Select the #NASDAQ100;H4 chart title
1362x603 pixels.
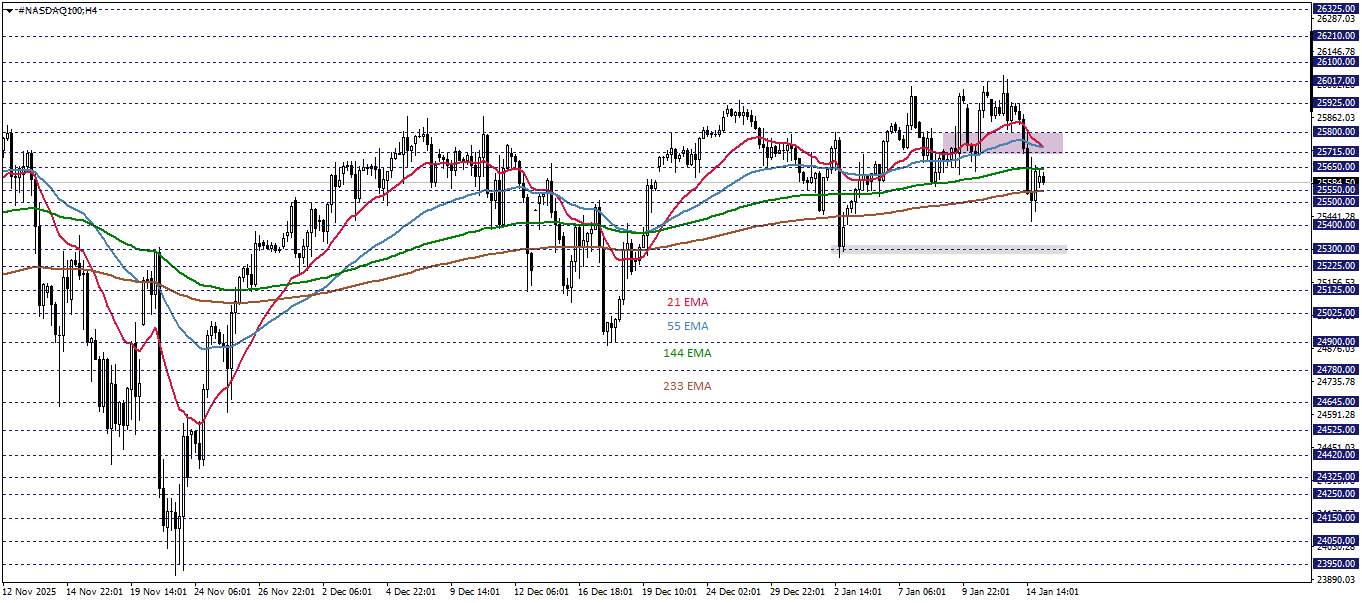pyautogui.click(x=55, y=9)
